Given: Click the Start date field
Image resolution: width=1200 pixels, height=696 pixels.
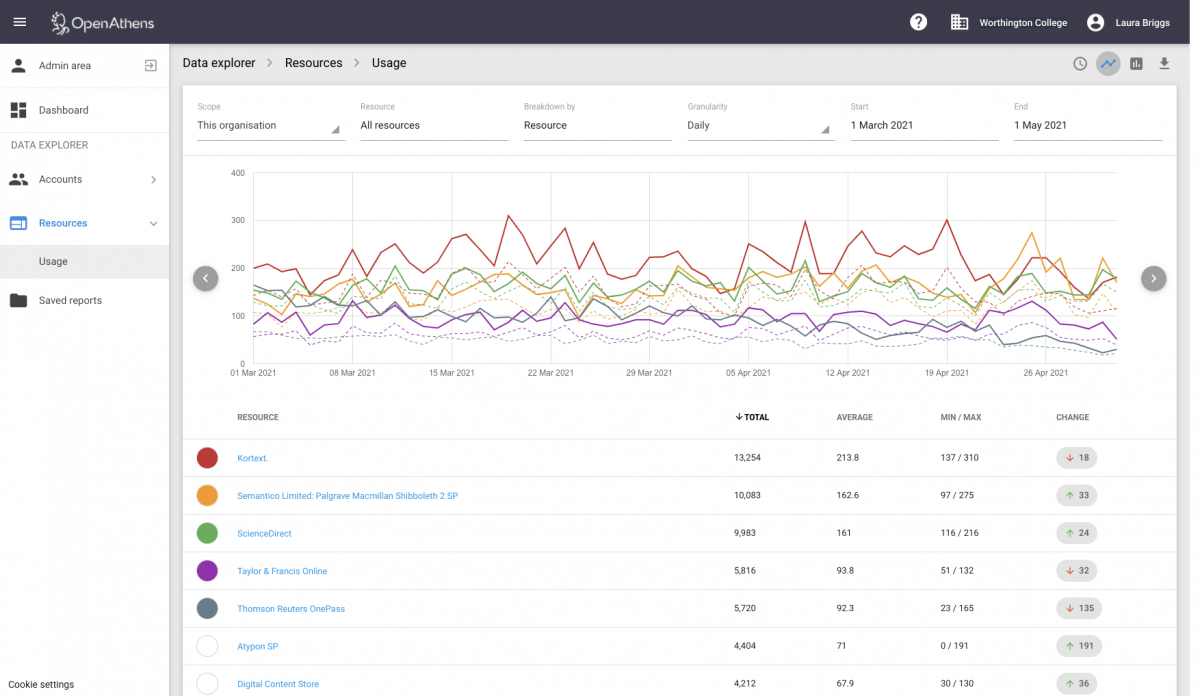Looking at the screenshot, I should click(923, 126).
